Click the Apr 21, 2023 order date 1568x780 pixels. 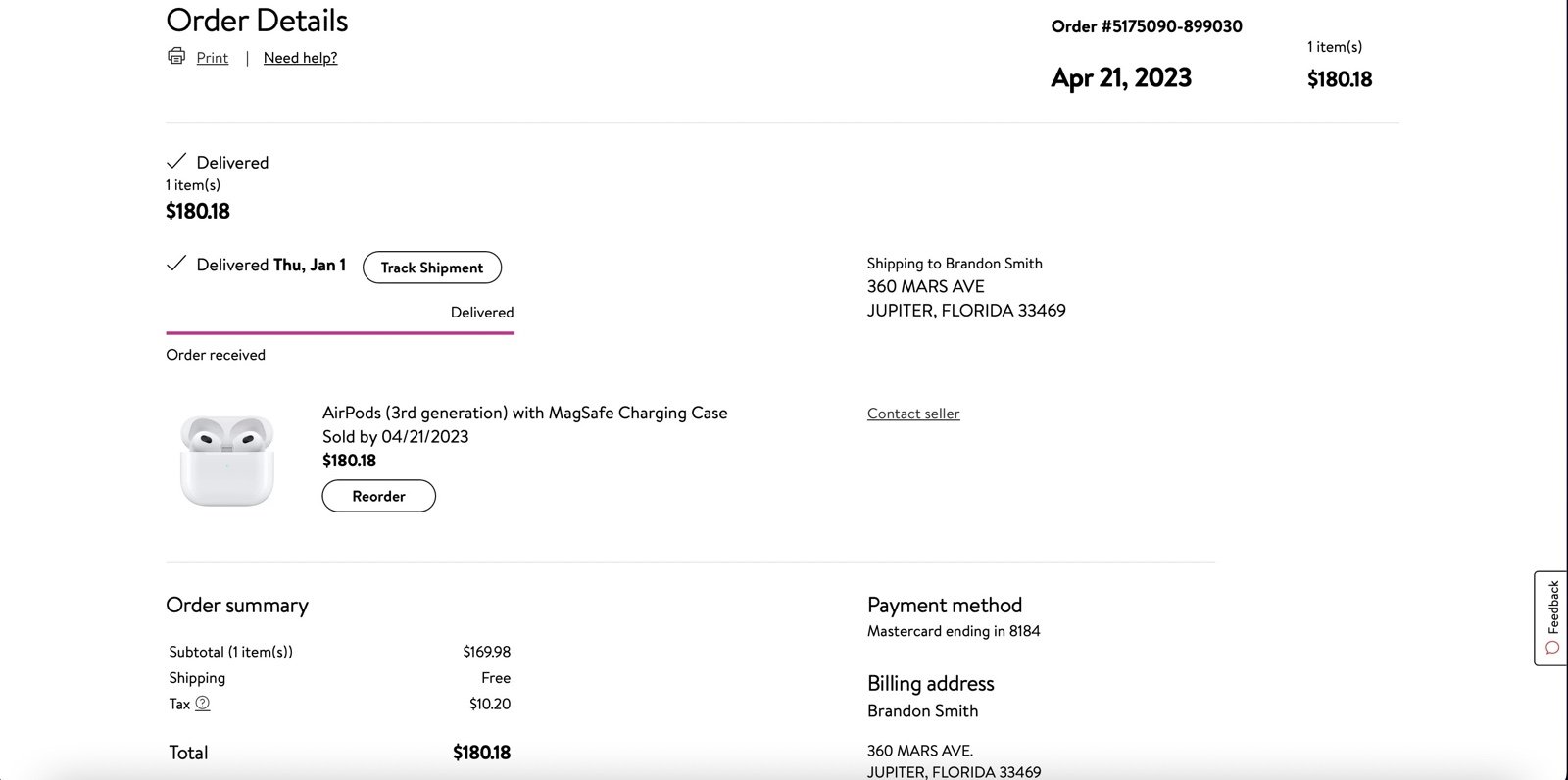[x=1121, y=78]
